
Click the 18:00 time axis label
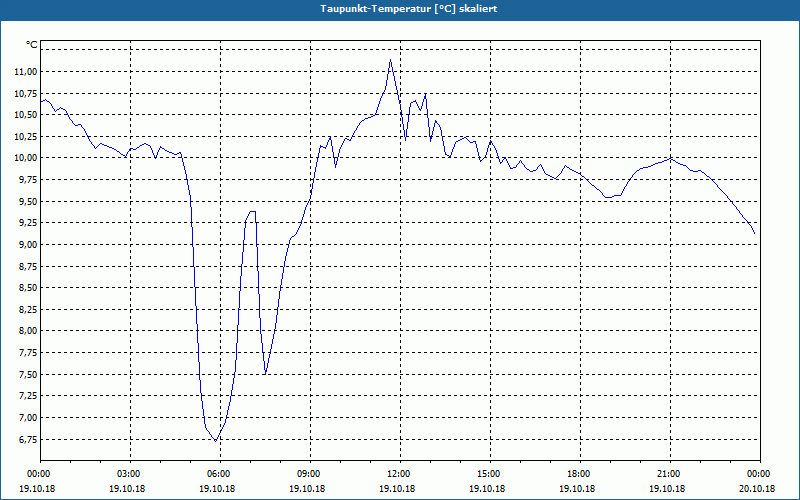tap(580, 474)
